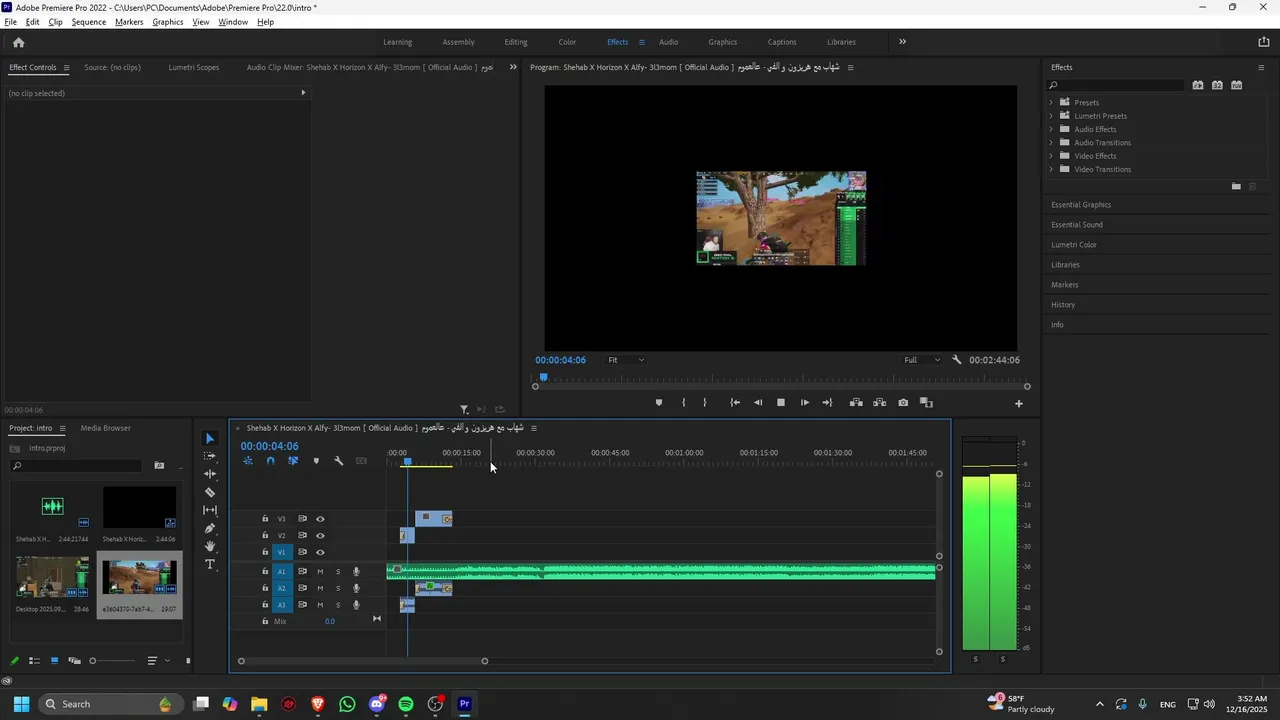The image size is (1280, 720).
Task: Show more workspaces overflow chevron
Action: [x=902, y=42]
